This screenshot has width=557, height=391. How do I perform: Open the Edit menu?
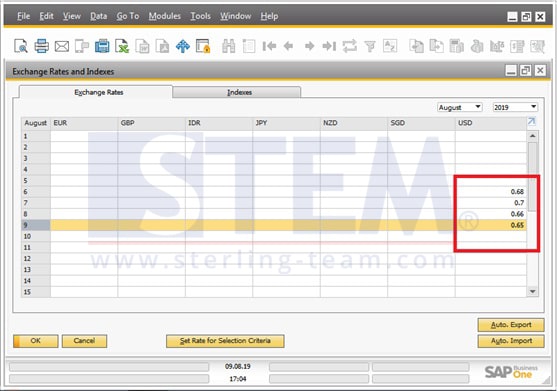47,16
